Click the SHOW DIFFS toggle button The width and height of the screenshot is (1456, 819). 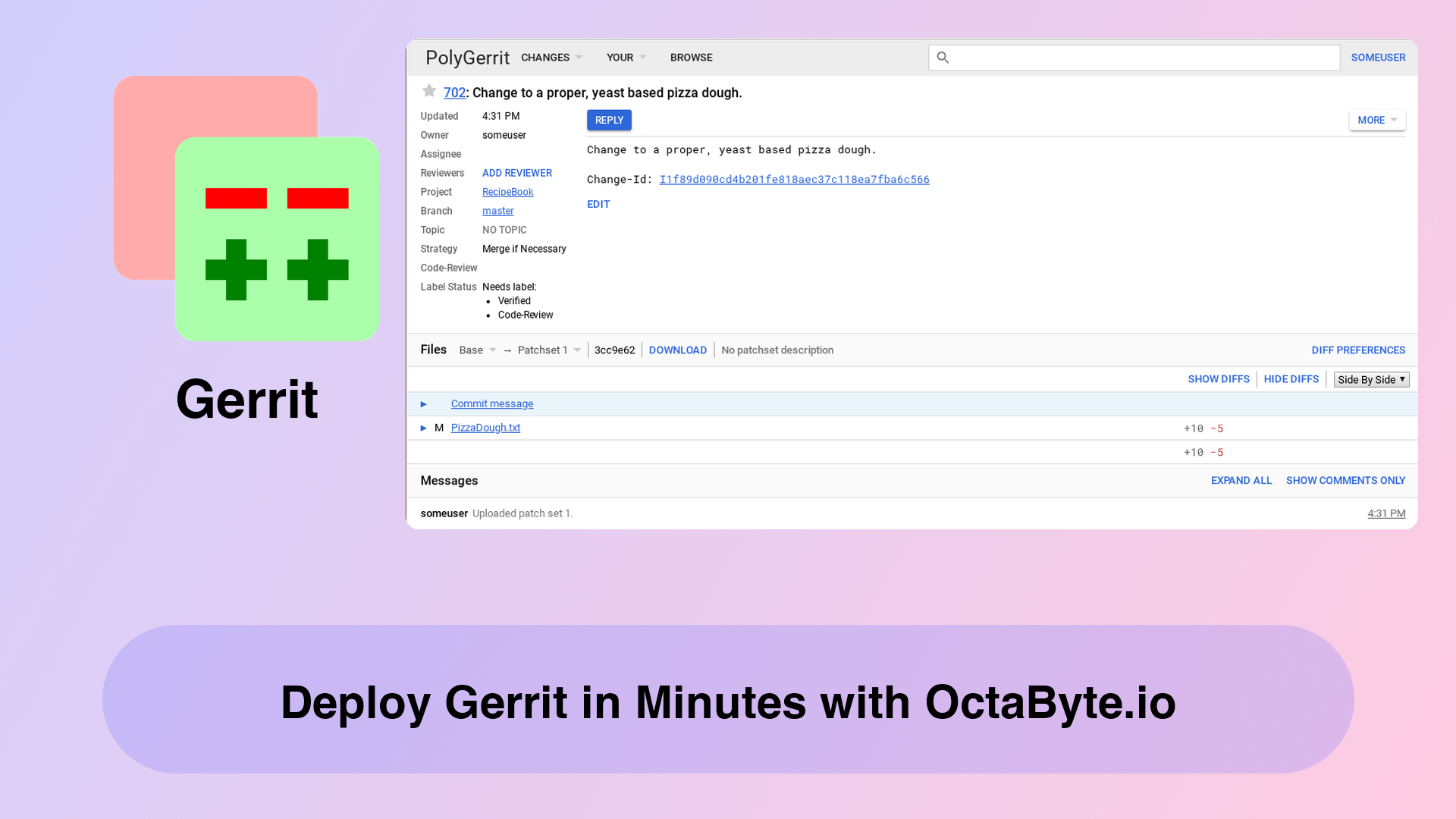[1218, 378]
